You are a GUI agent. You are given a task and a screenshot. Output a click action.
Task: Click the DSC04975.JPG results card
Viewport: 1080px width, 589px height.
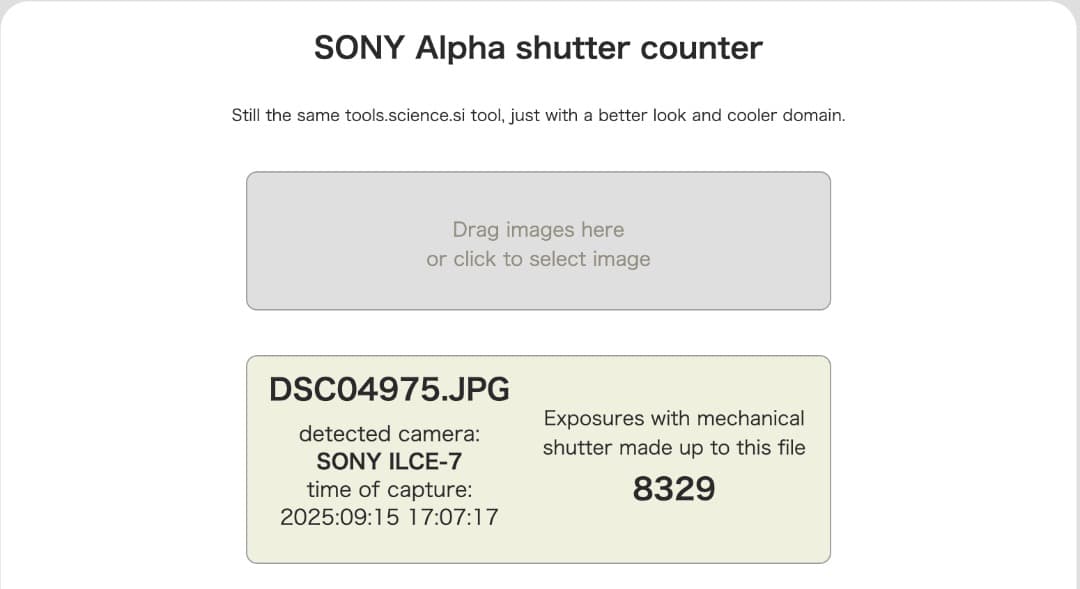point(538,458)
